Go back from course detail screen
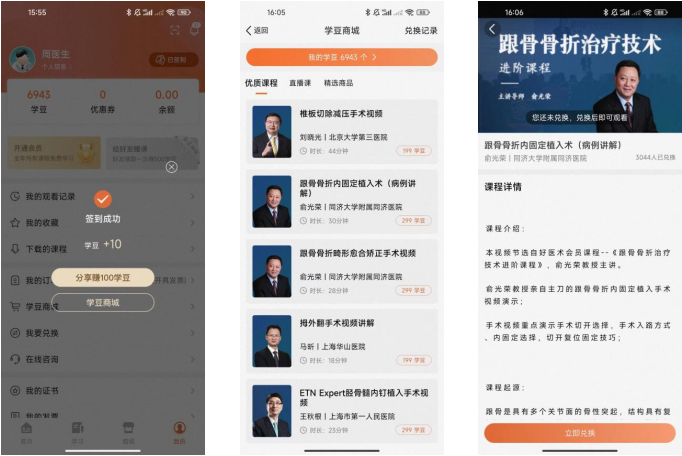Screen dimensions: 682x456 [492, 29]
